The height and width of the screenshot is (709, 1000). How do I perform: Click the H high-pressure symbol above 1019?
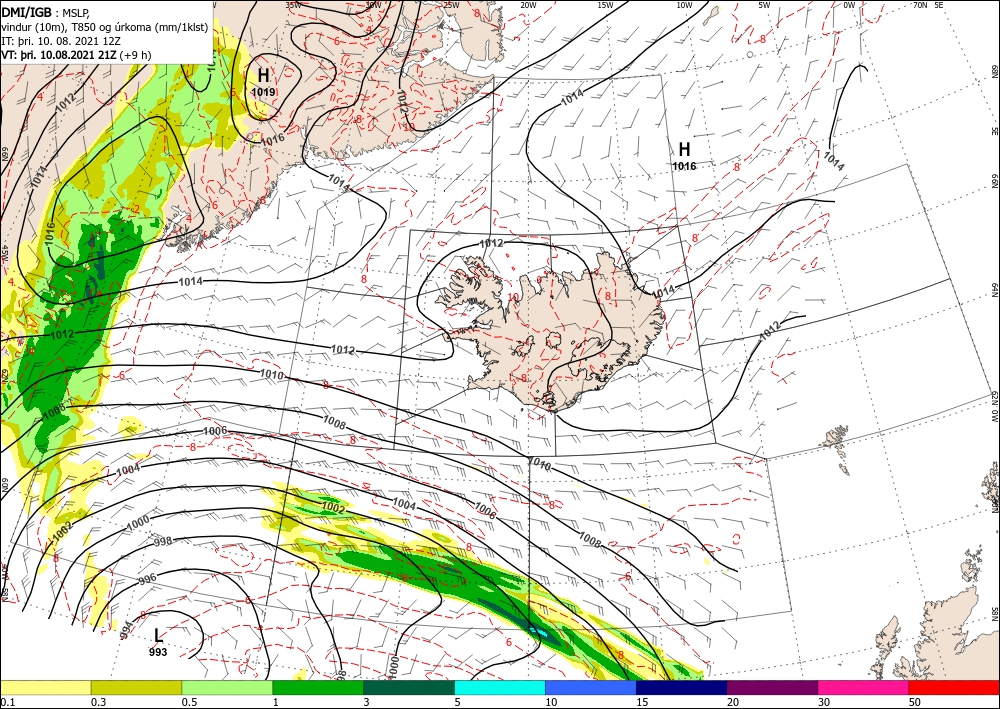[x=263, y=75]
